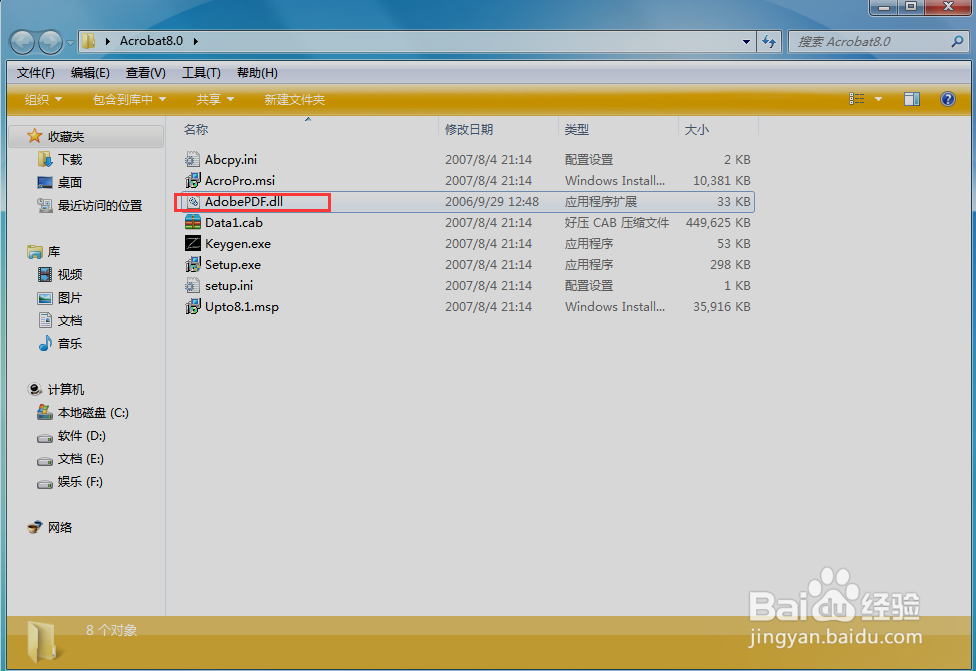Select 库 in navigation pane
Image resolution: width=976 pixels, height=671 pixels.
[x=54, y=251]
